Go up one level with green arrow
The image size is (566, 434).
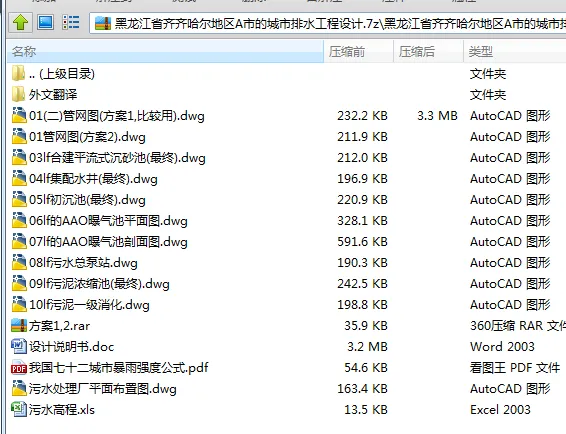pyautogui.click(x=20, y=23)
